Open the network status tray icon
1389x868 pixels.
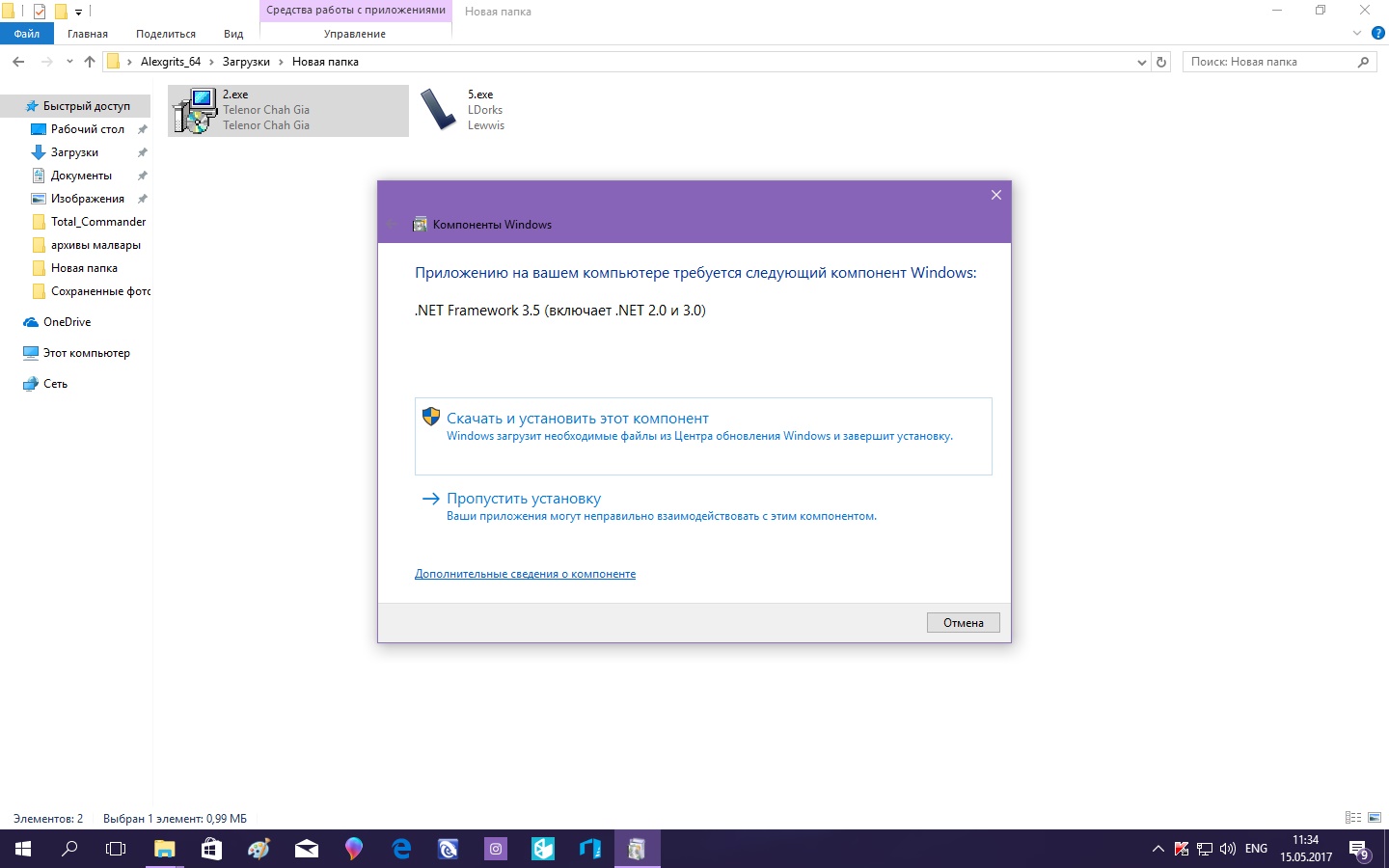point(1205,849)
